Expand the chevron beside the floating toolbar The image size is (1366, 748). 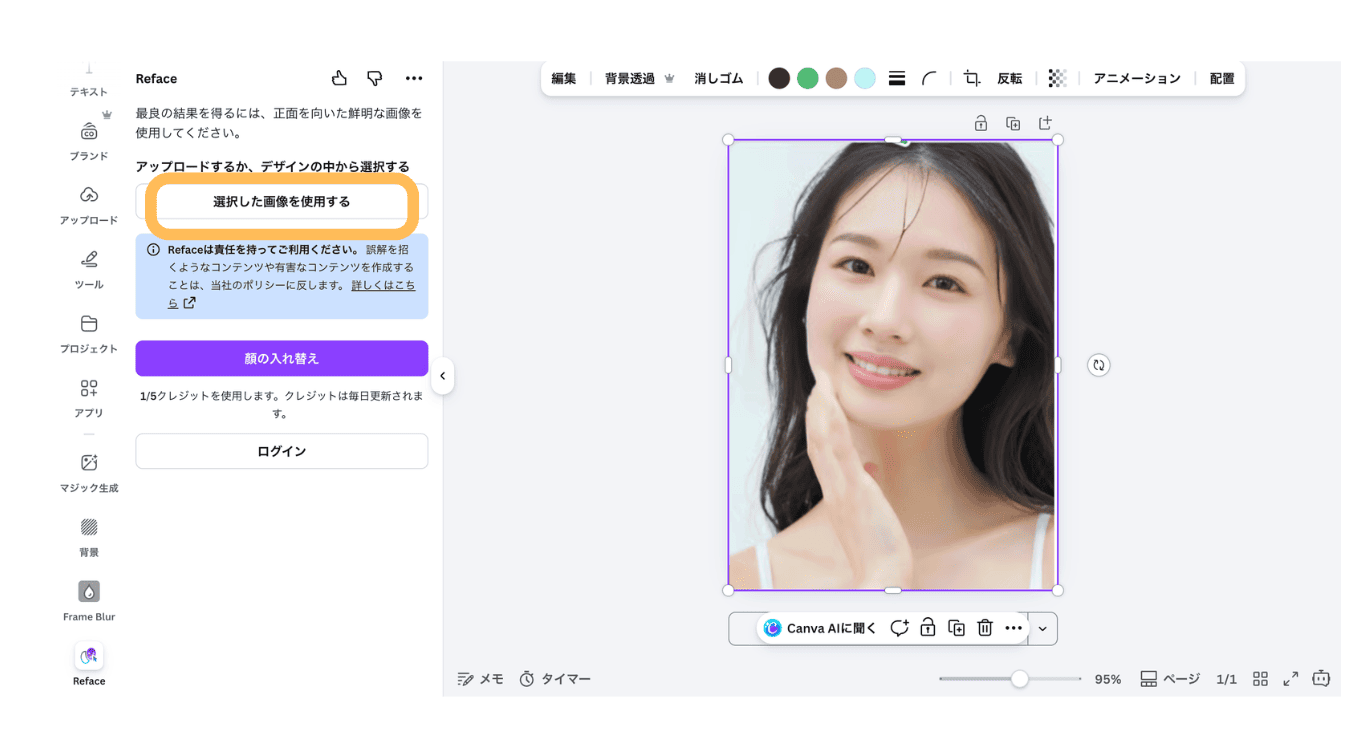[1042, 629]
